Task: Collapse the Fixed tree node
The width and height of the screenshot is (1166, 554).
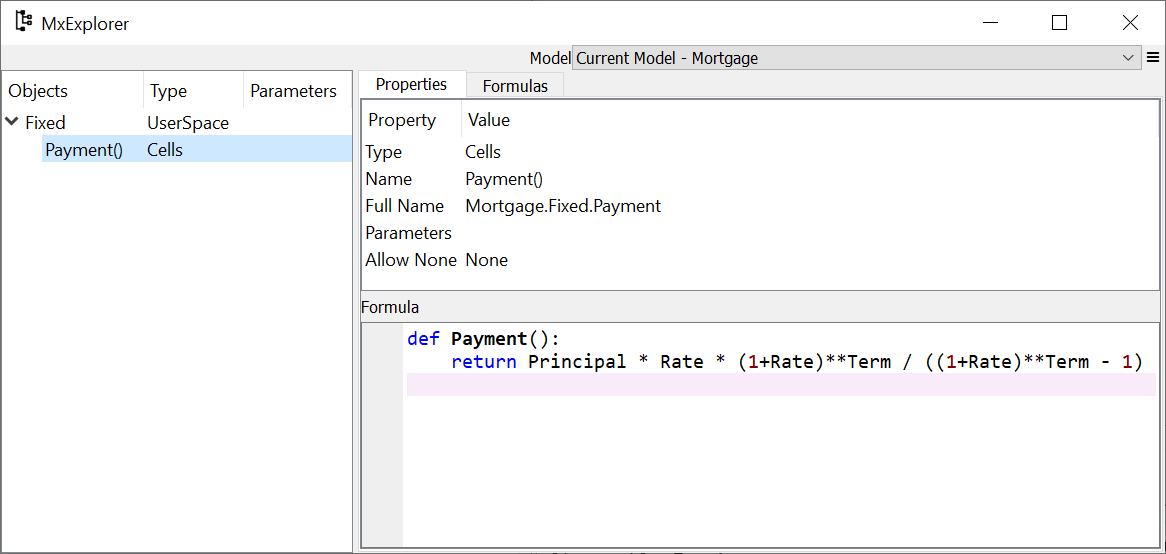Action: click(x=12, y=122)
